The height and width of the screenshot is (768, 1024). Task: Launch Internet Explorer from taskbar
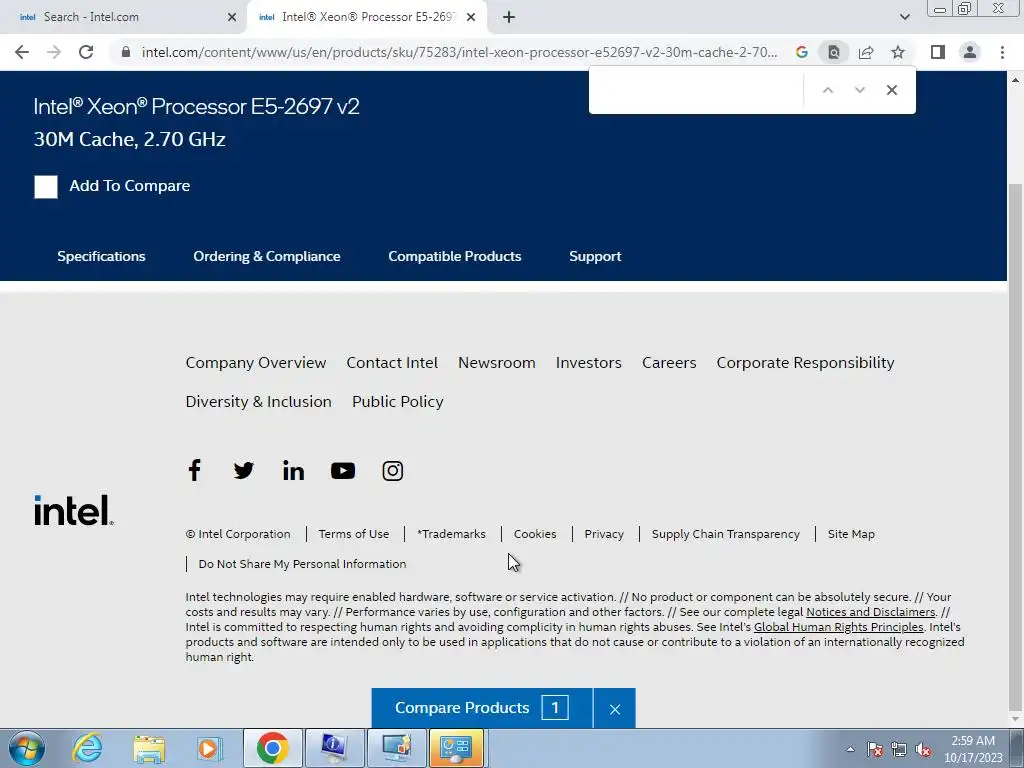(x=87, y=748)
